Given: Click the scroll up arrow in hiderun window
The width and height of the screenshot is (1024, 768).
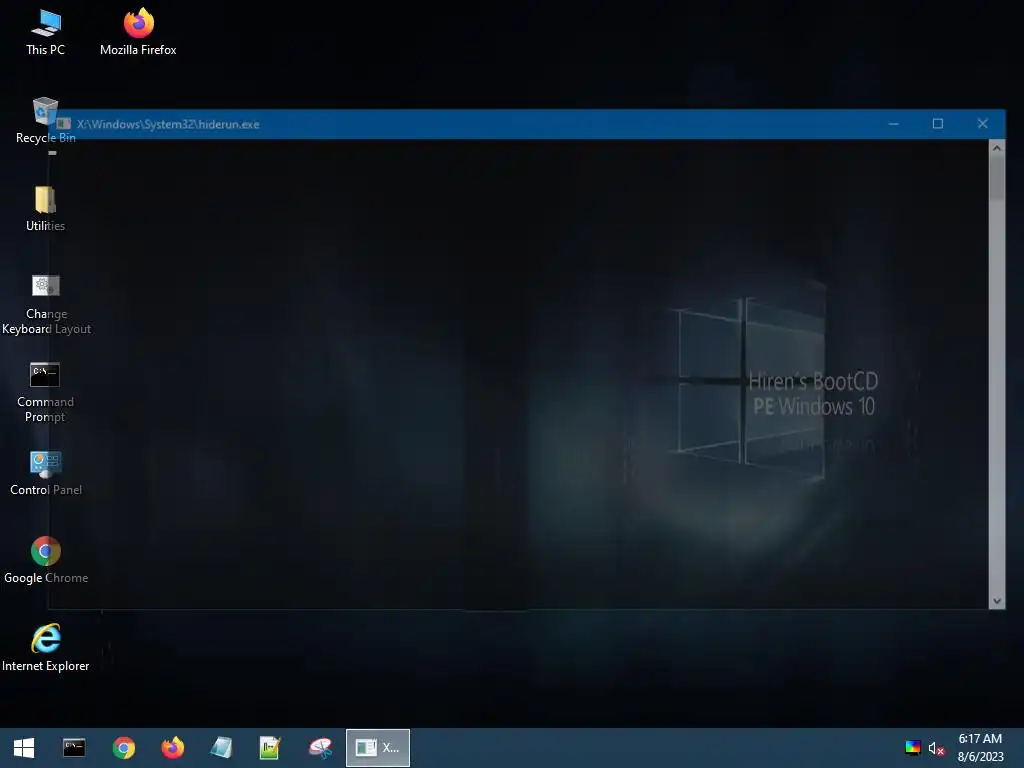Looking at the screenshot, I should (x=997, y=148).
